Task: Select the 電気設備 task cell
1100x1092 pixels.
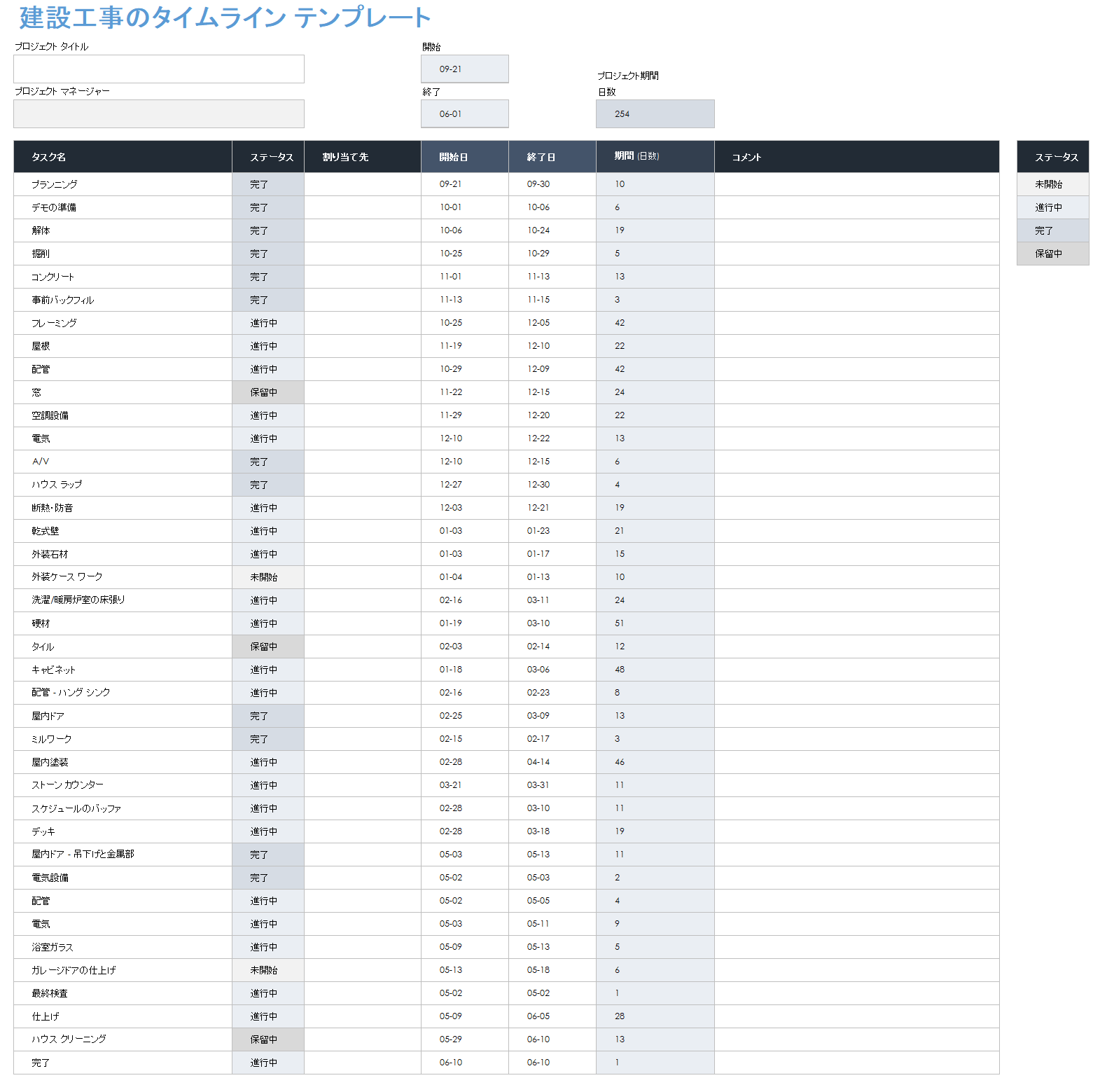Action: point(123,878)
